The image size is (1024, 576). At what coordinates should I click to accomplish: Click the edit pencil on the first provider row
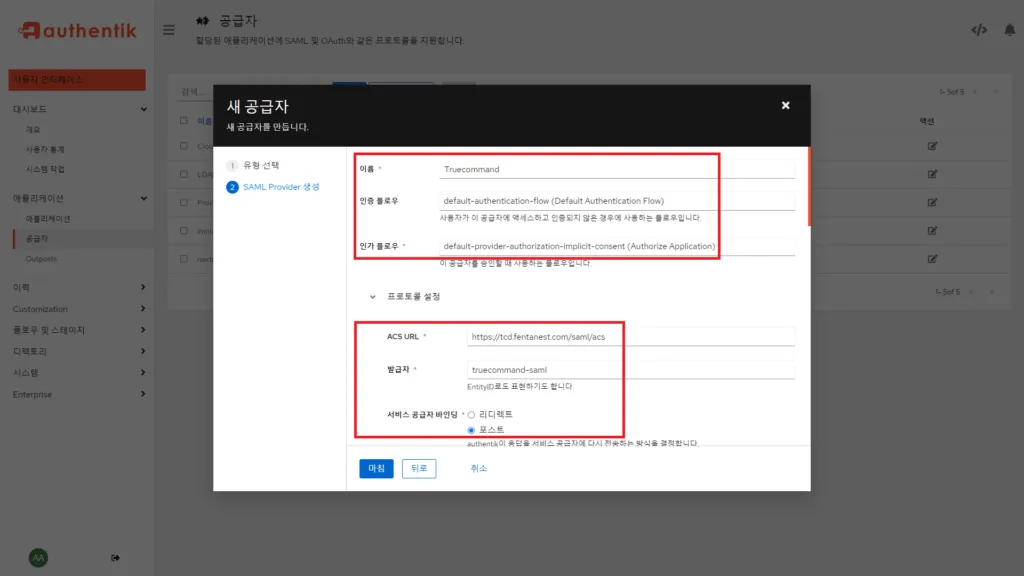933,145
